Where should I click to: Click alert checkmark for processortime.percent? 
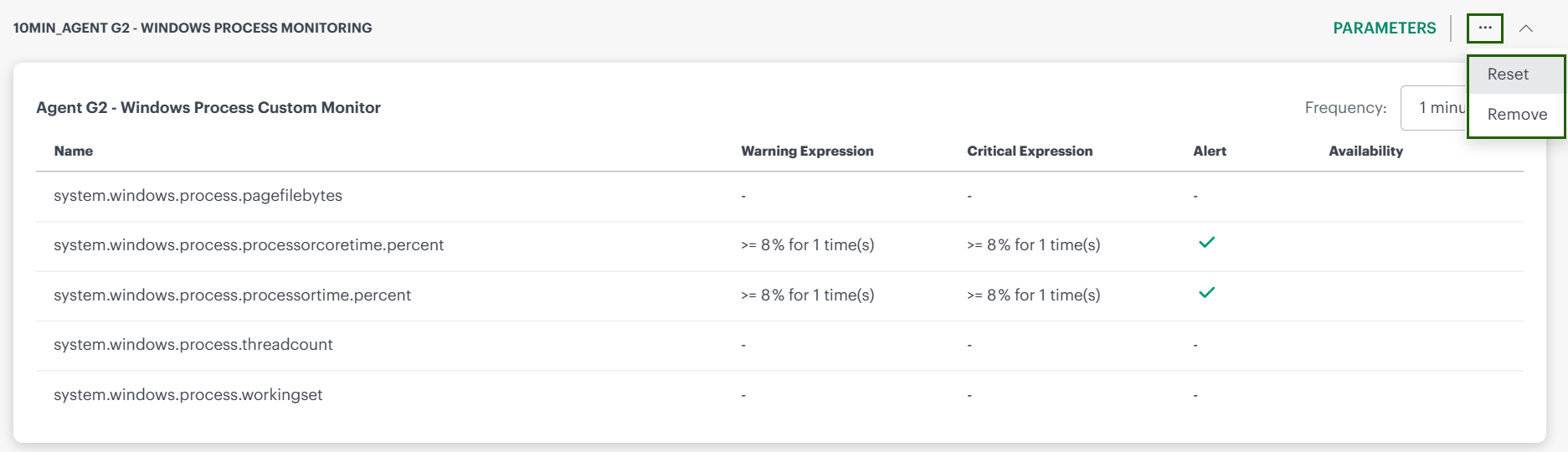(x=1206, y=293)
